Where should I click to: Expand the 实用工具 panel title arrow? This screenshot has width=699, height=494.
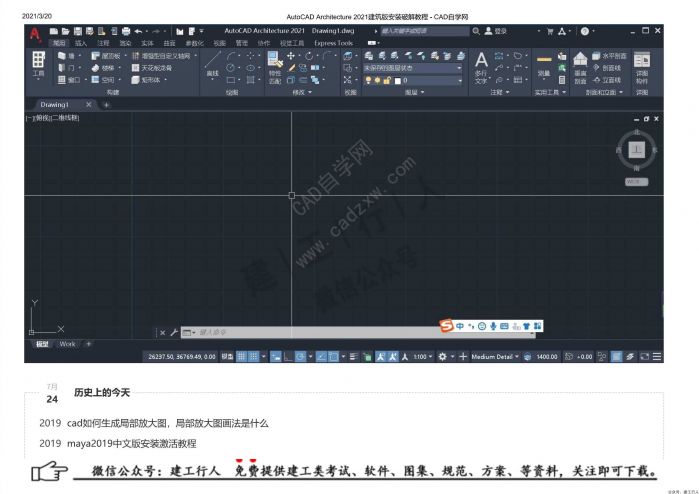pyautogui.click(x=564, y=92)
